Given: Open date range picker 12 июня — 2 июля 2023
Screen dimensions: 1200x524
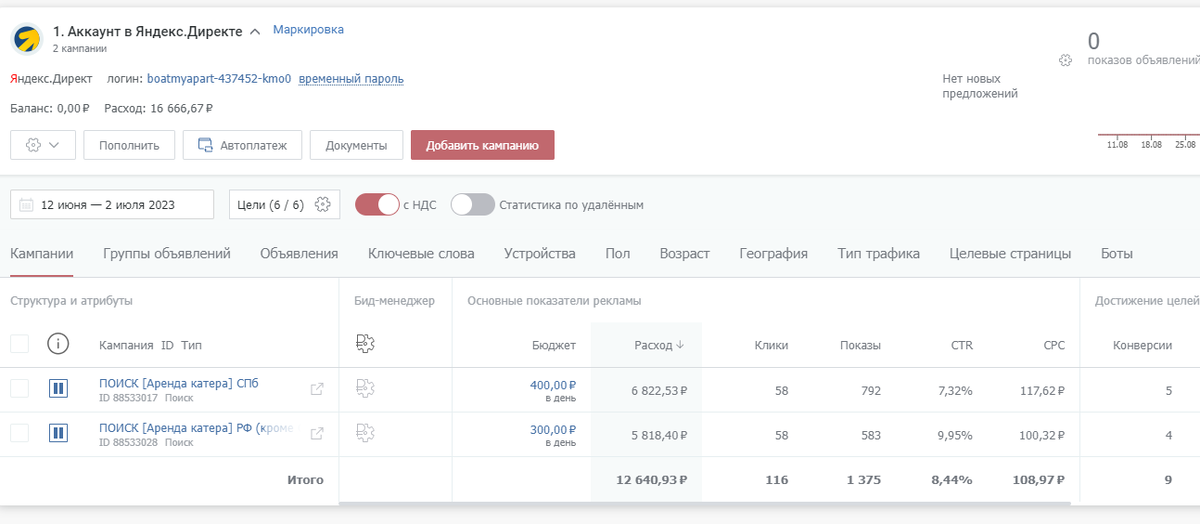Looking at the screenshot, I should pos(112,204).
